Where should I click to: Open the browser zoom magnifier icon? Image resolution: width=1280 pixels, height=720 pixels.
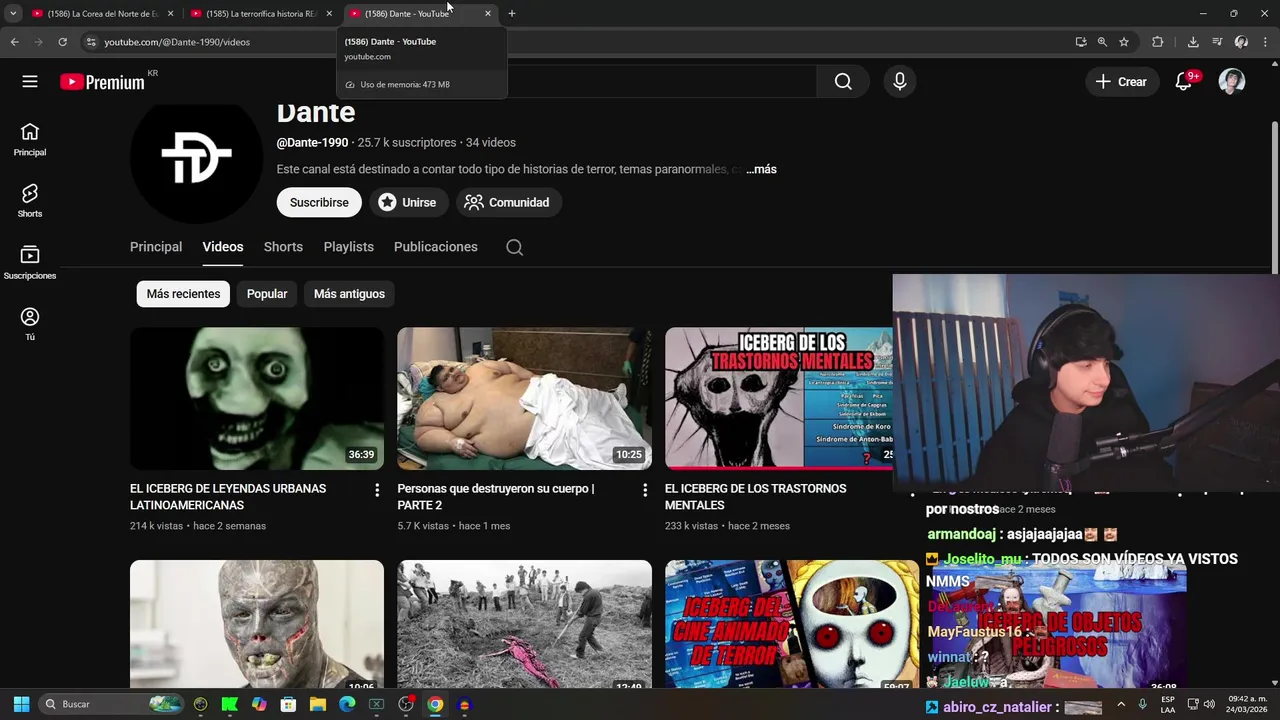pos(1102,42)
